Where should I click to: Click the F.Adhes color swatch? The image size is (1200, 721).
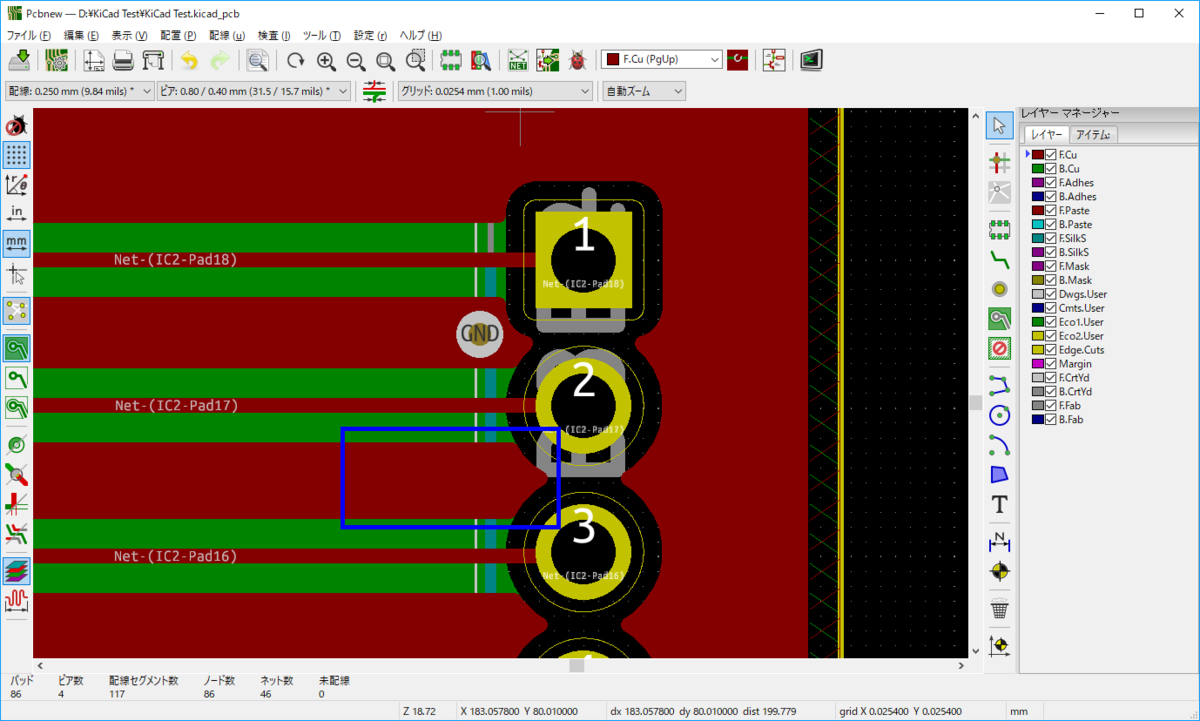click(x=1037, y=183)
